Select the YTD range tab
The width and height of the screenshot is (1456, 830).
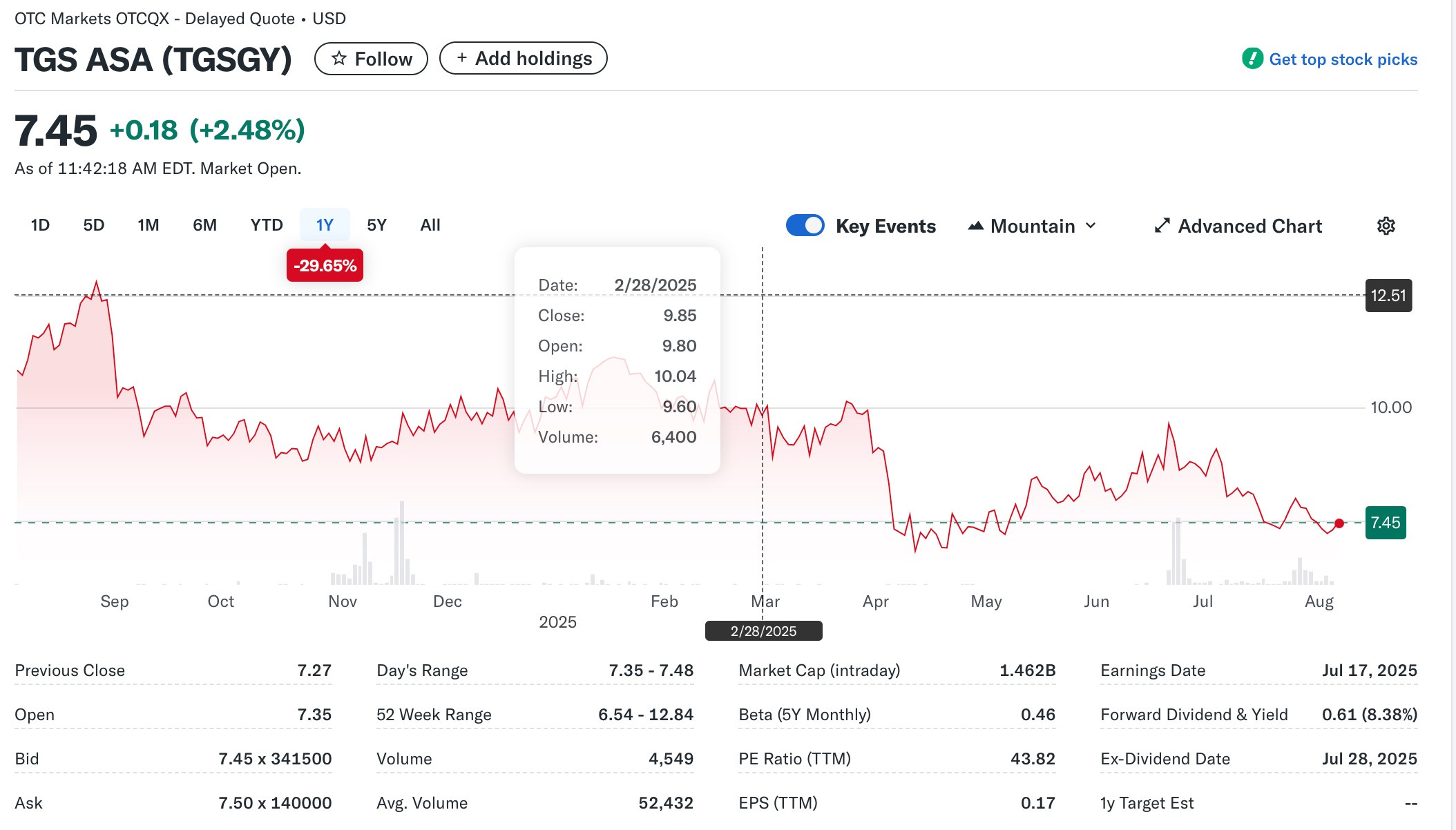(x=267, y=225)
